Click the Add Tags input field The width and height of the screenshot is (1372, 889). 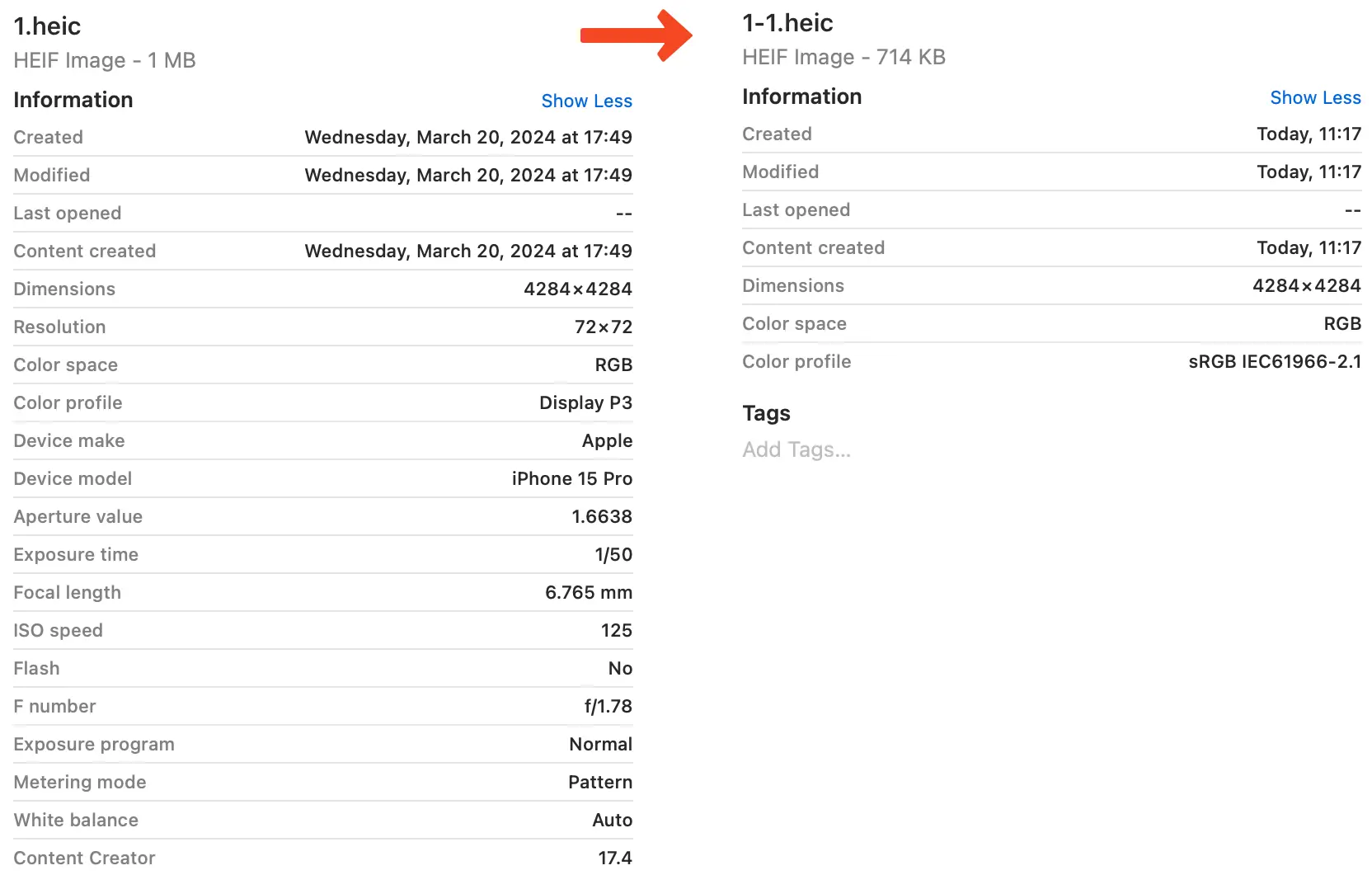(x=795, y=449)
